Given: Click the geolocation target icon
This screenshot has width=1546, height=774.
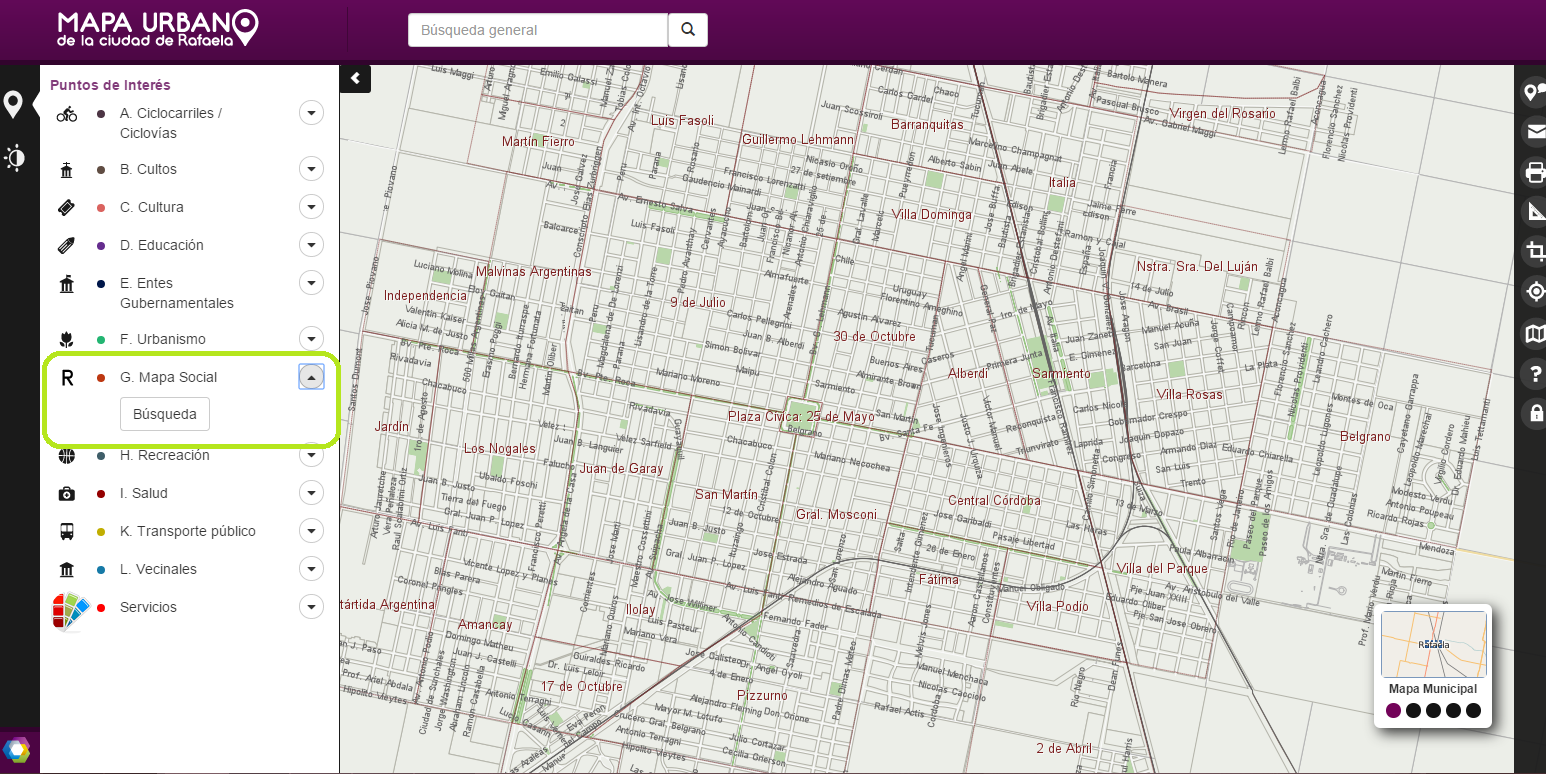Looking at the screenshot, I should pyautogui.click(x=1535, y=291).
